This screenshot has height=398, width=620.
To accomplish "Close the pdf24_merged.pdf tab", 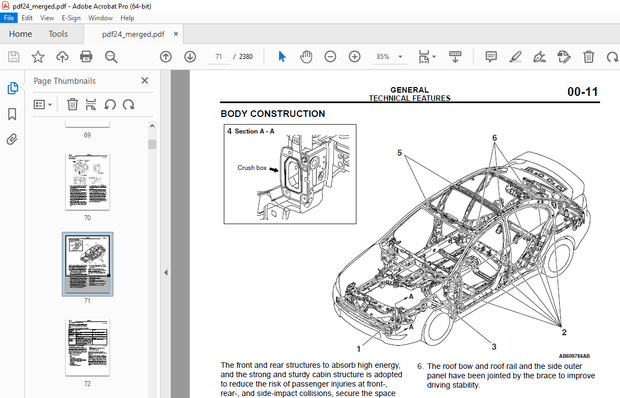I will 176,34.
